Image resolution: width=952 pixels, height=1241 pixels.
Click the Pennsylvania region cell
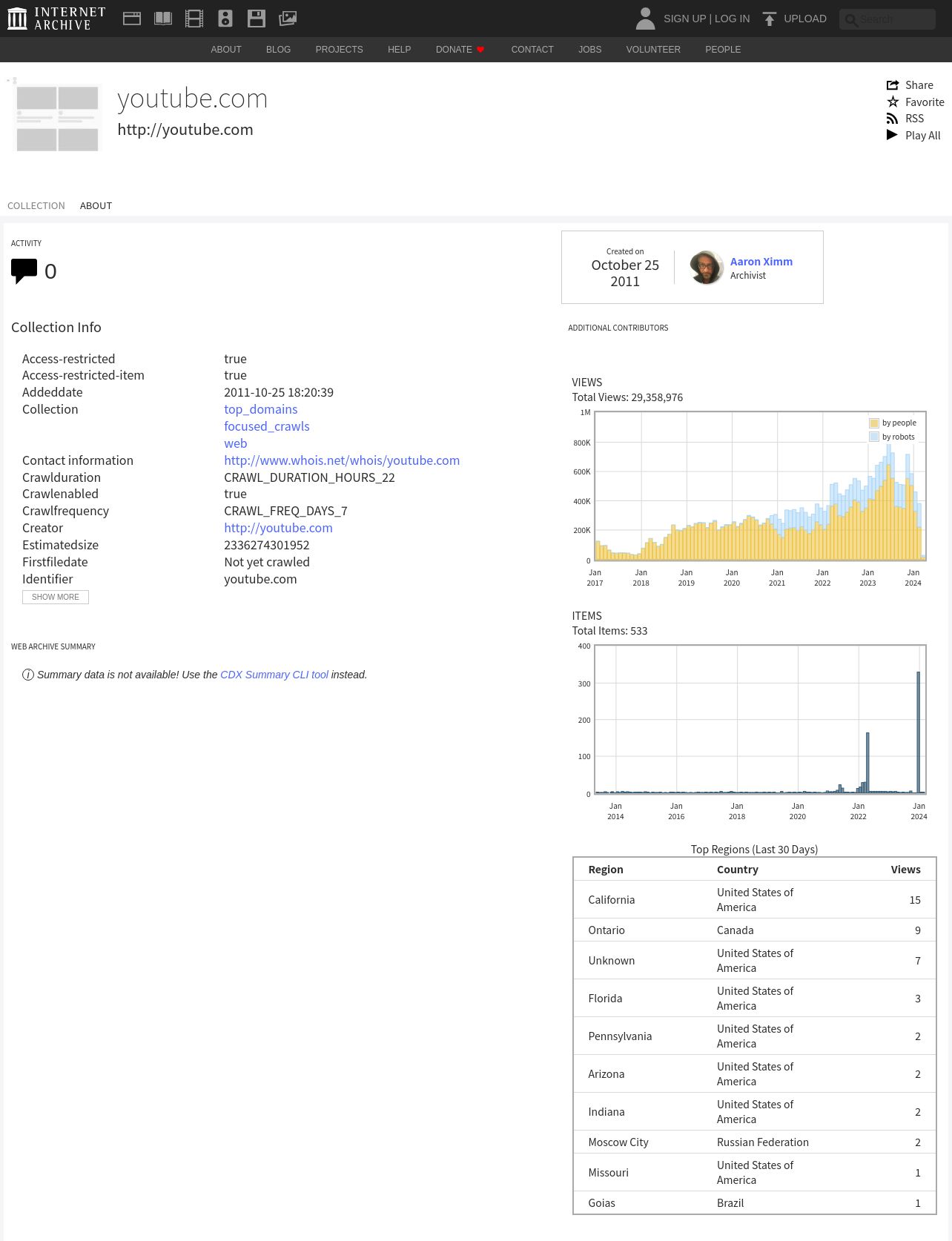click(620, 1036)
